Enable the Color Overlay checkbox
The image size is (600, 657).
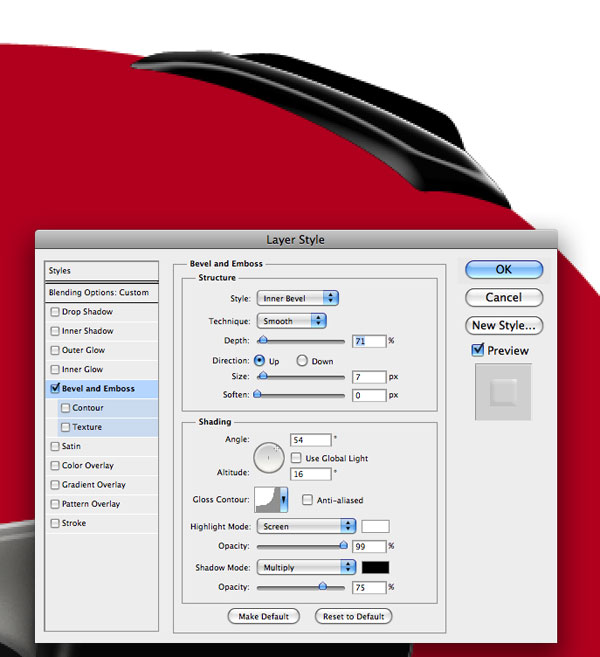coord(55,466)
